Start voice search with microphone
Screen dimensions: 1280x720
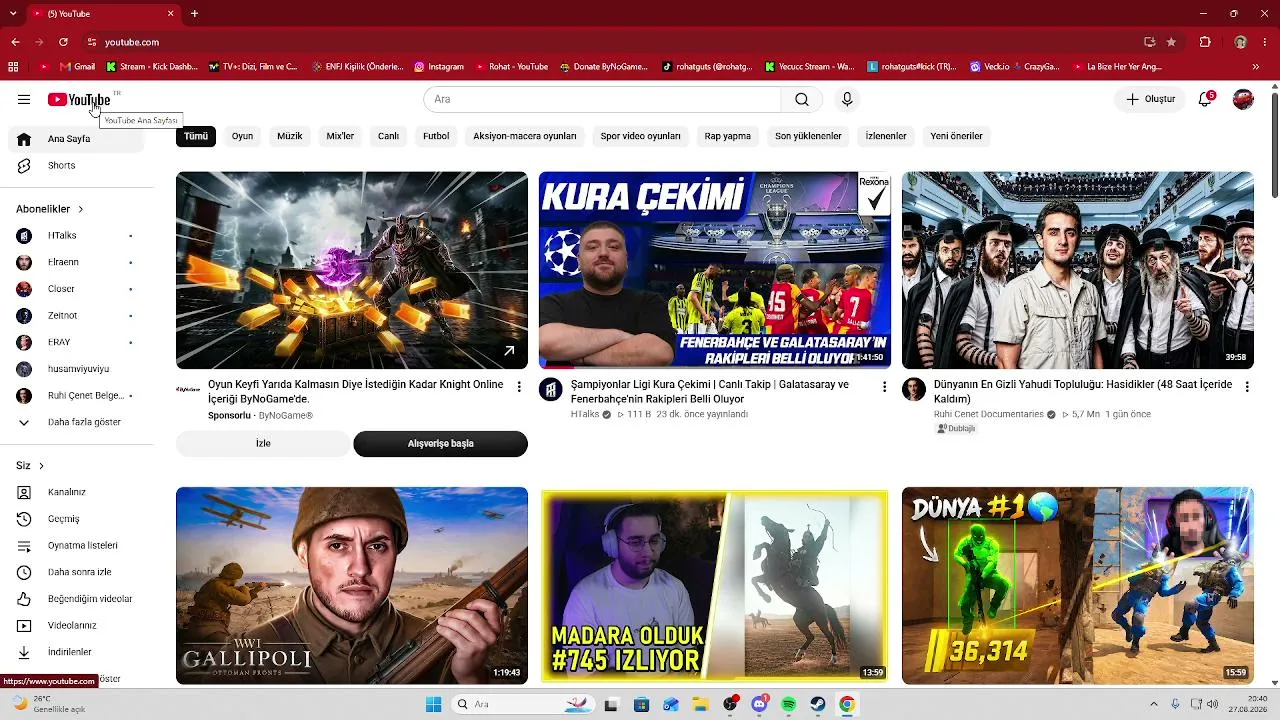tap(847, 99)
